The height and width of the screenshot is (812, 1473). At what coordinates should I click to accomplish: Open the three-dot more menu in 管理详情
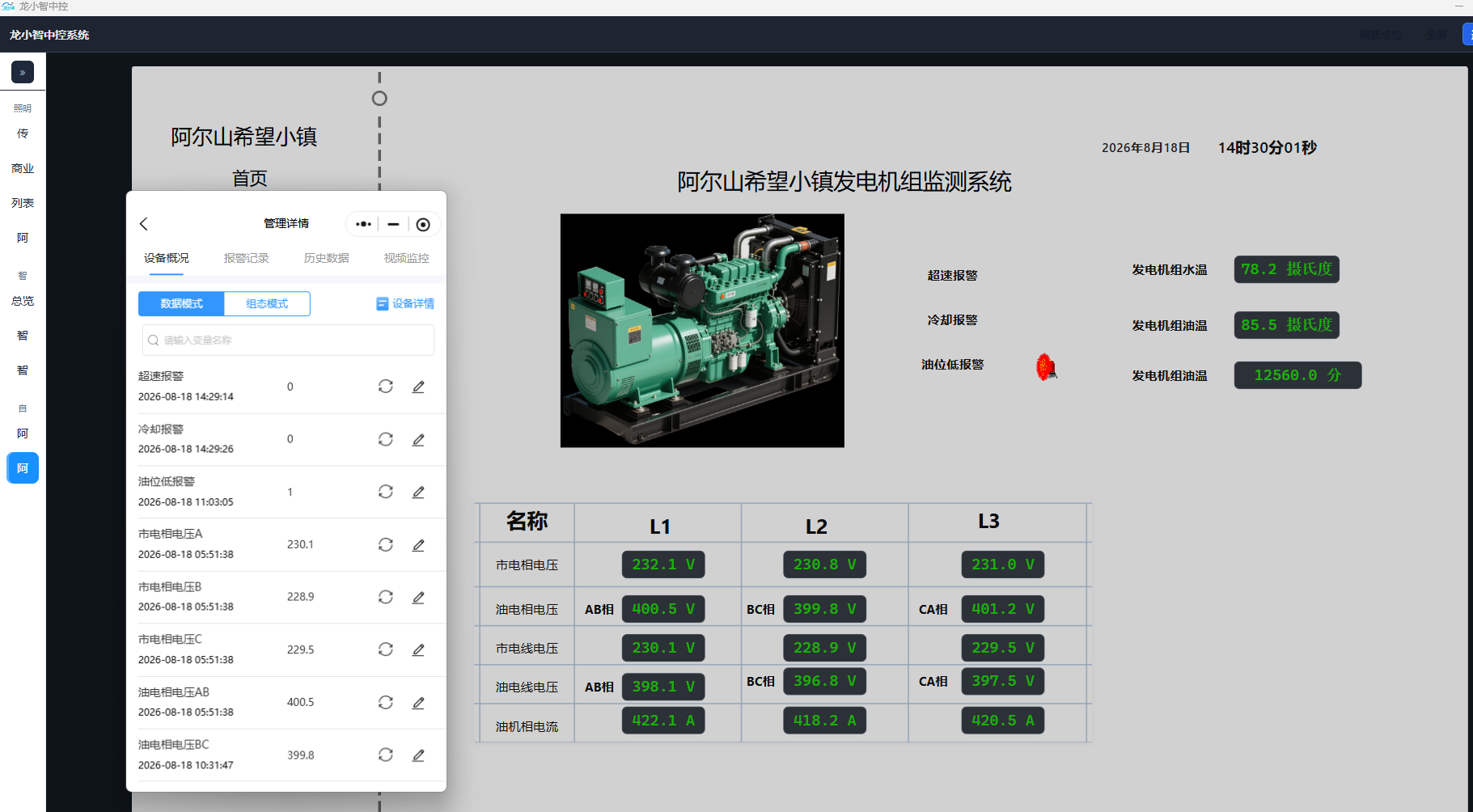point(363,224)
